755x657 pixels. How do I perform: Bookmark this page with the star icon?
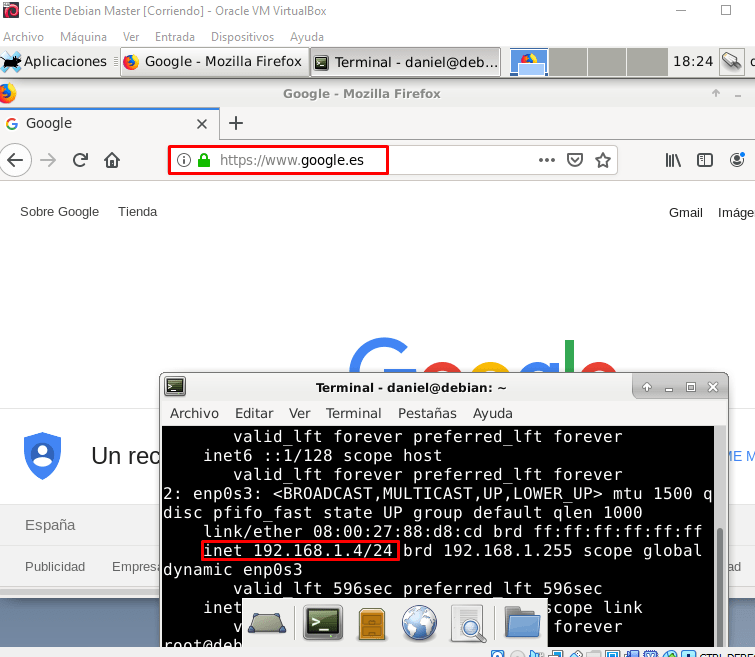click(x=603, y=160)
